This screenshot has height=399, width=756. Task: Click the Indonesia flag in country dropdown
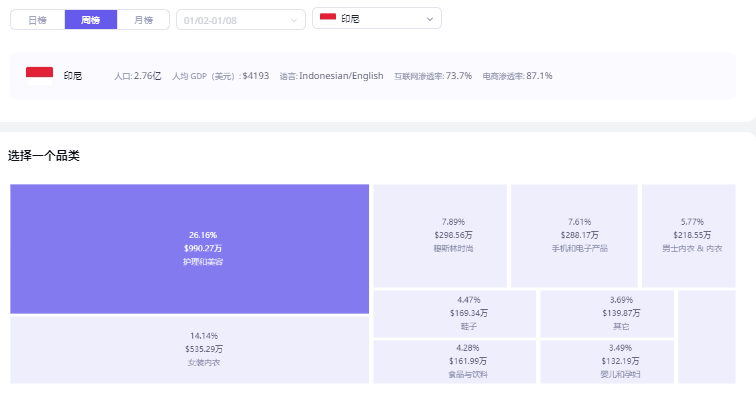(328, 18)
